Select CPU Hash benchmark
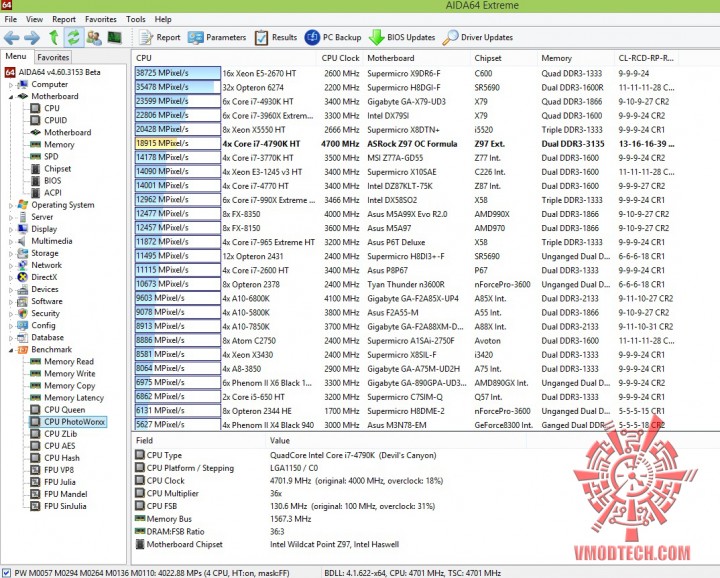 point(55,458)
